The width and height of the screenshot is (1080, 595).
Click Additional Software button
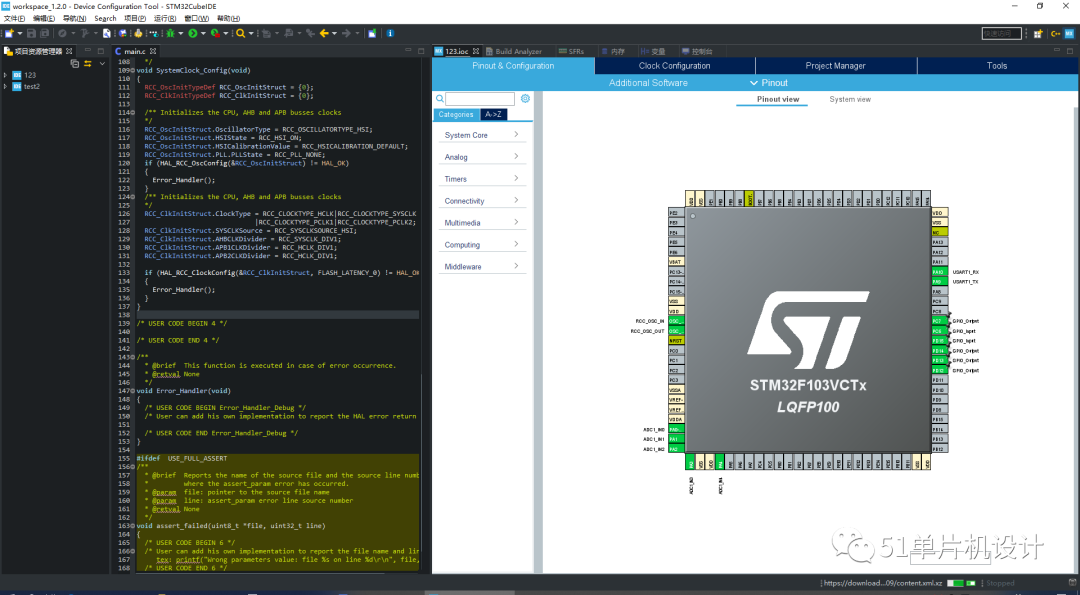pyautogui.click(x=648, y=83)
